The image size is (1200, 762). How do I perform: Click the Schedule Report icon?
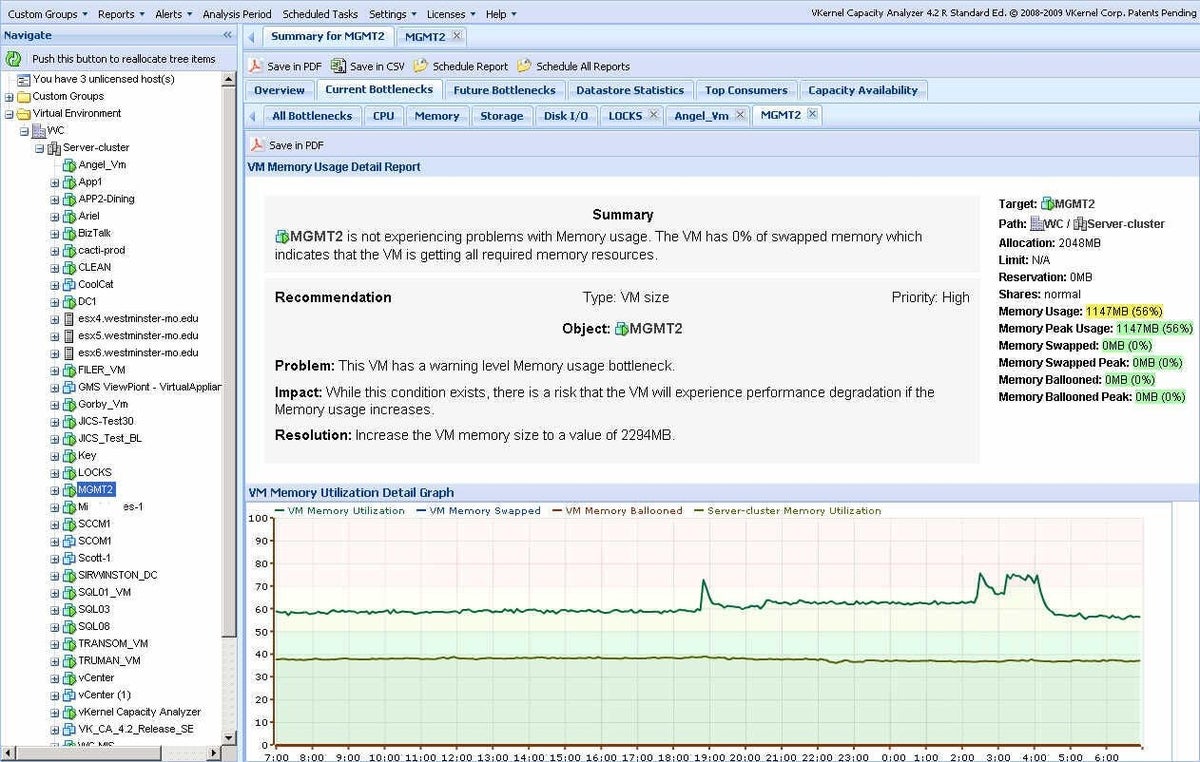[x=421, y=66]
